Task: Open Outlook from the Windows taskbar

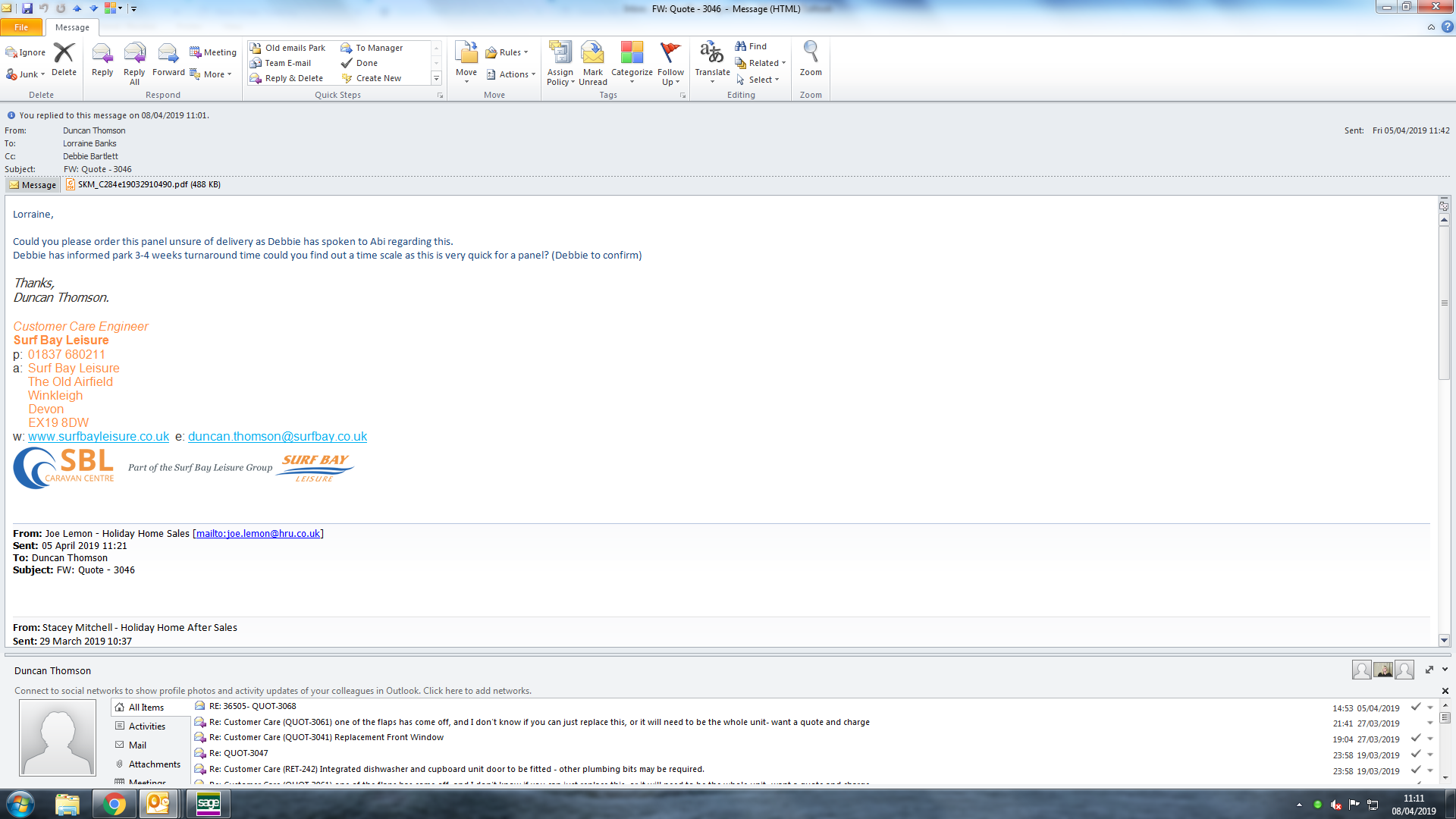Action: click(158, 804)
